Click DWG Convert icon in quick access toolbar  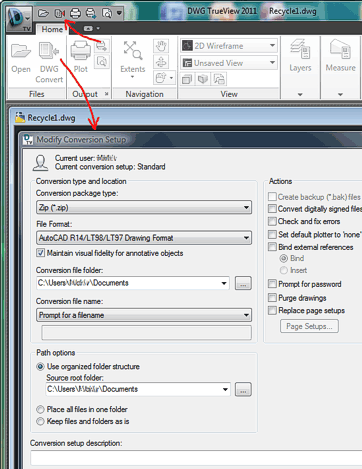coord(60,13)
